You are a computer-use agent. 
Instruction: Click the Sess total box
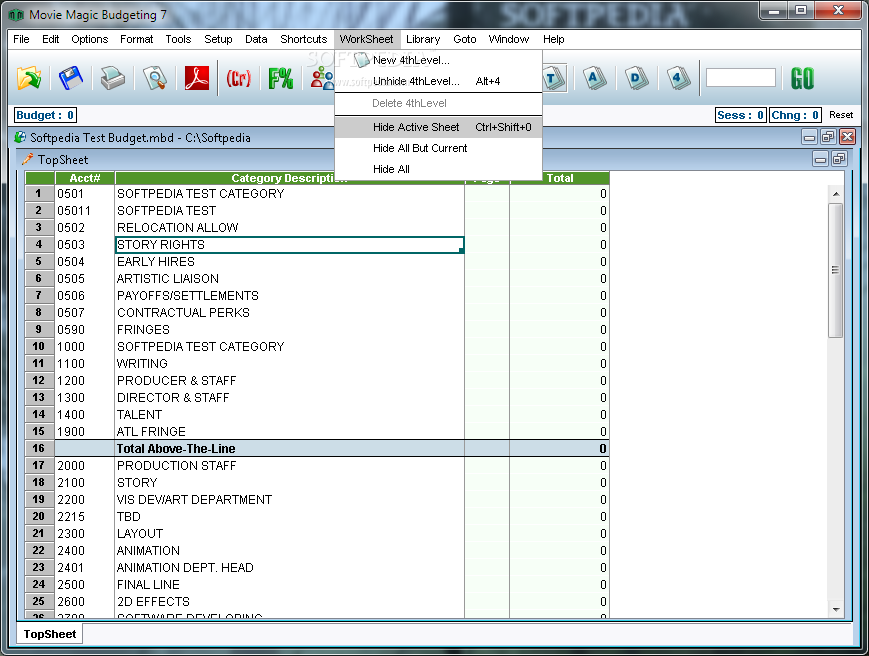pos(740,115)
